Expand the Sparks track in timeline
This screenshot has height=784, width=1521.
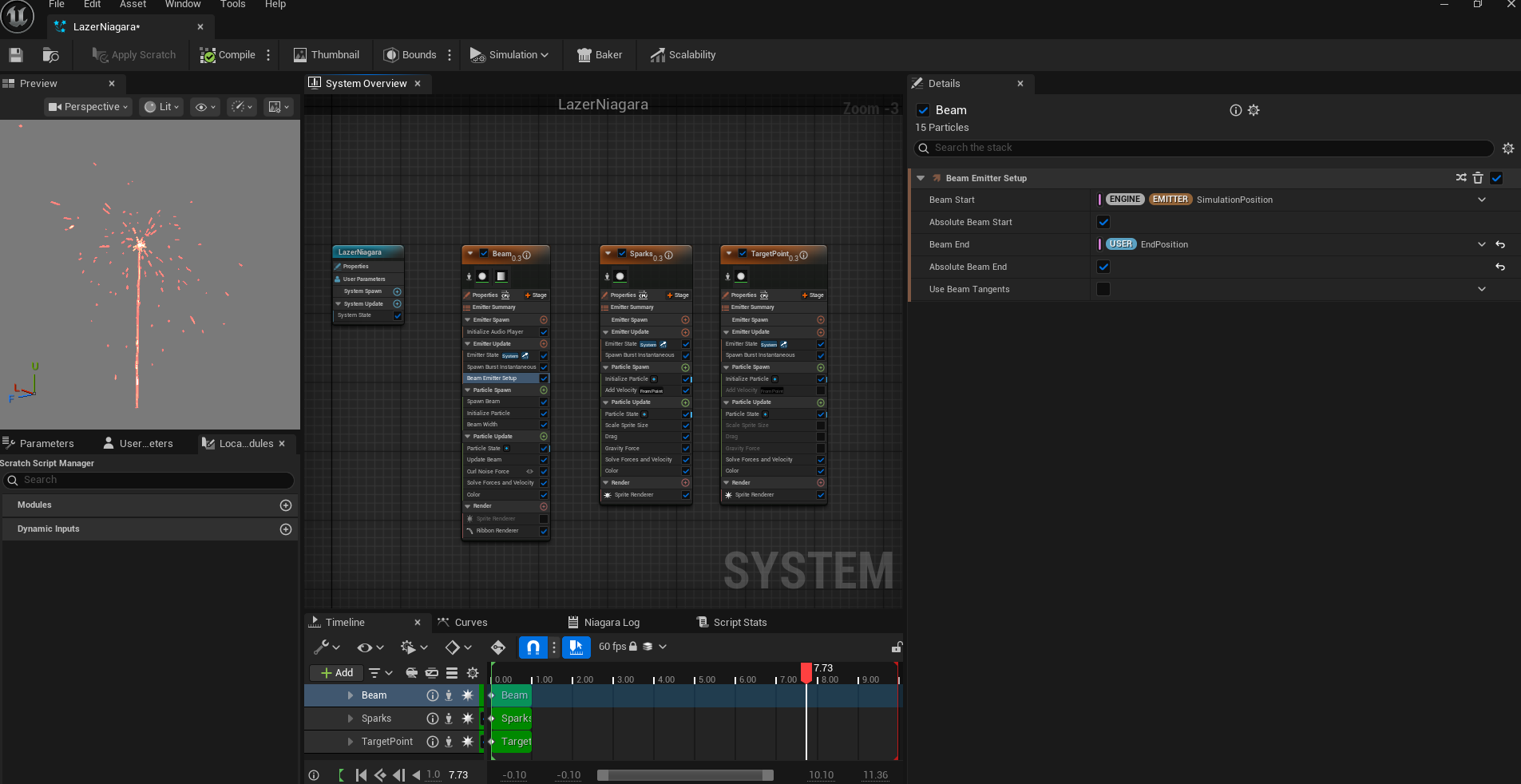coord(350,719)
